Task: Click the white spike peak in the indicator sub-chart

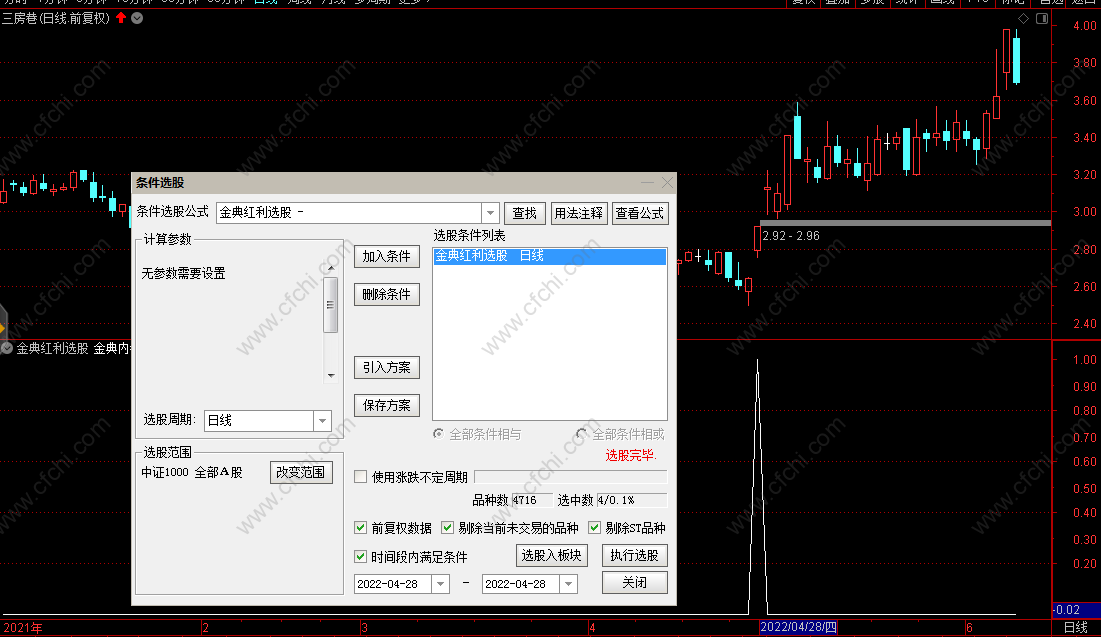Action: (x=757, y=361)
